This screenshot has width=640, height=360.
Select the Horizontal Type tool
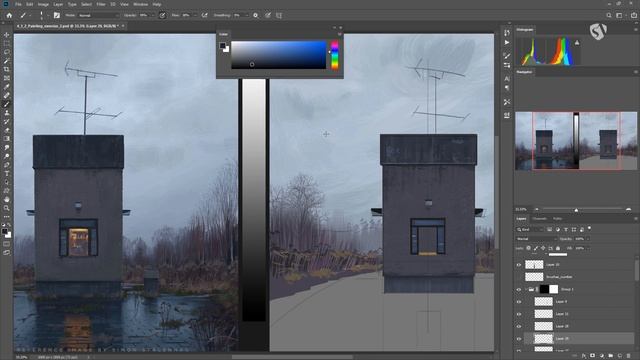pos(7,173)
